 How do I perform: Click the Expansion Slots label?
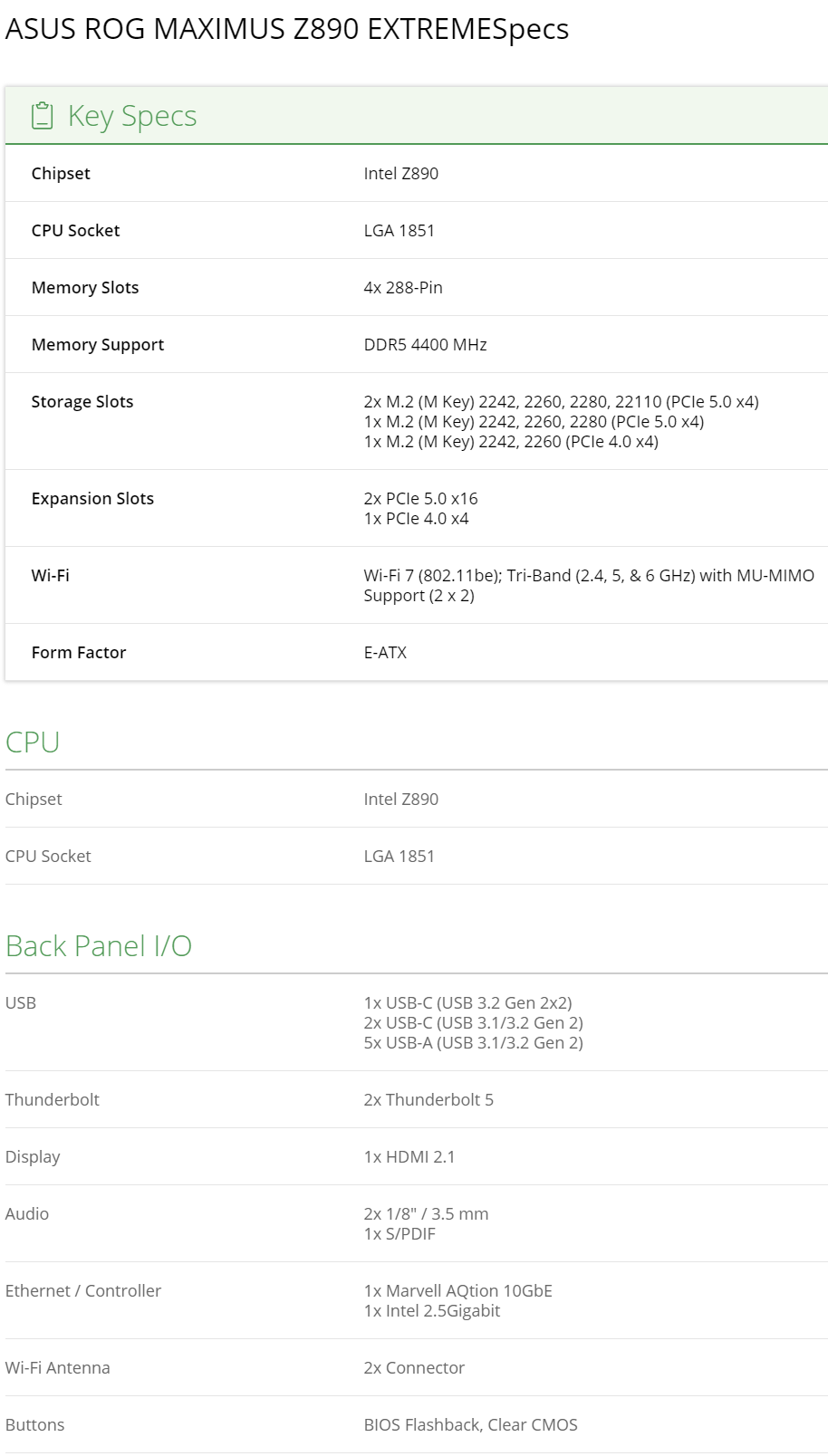point(92,498)
